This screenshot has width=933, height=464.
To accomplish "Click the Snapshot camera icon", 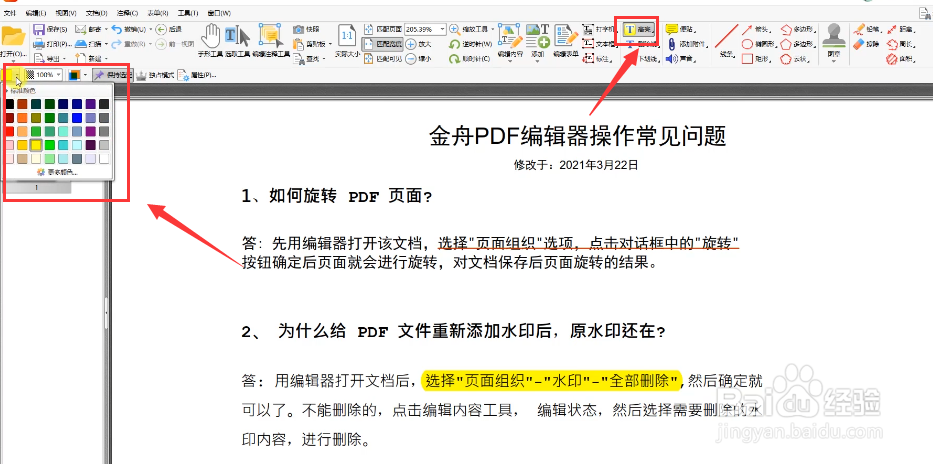I will coord(299,29).
